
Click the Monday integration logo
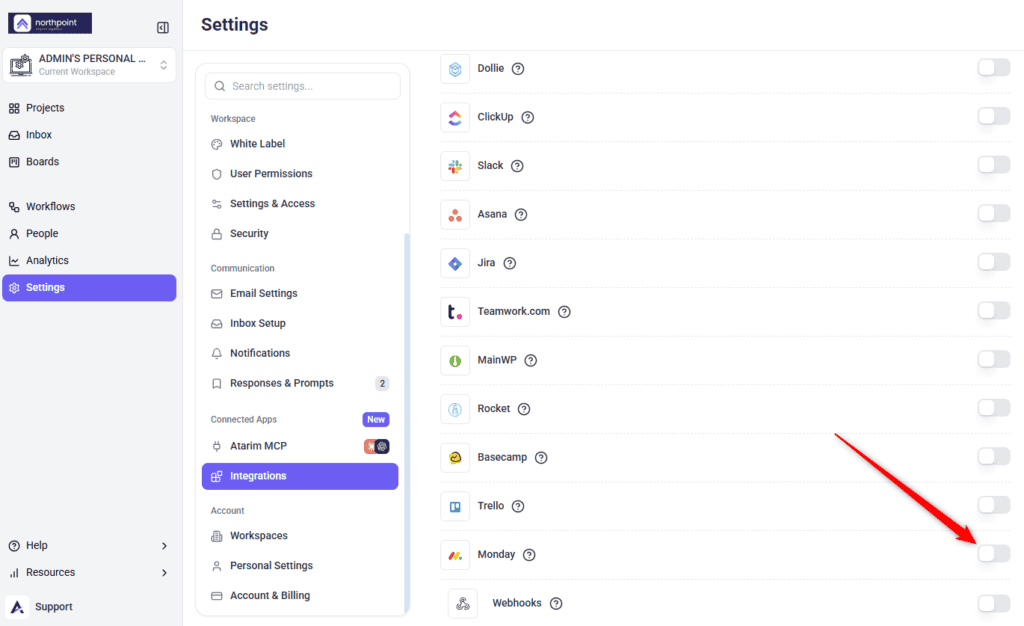point(455,555)
